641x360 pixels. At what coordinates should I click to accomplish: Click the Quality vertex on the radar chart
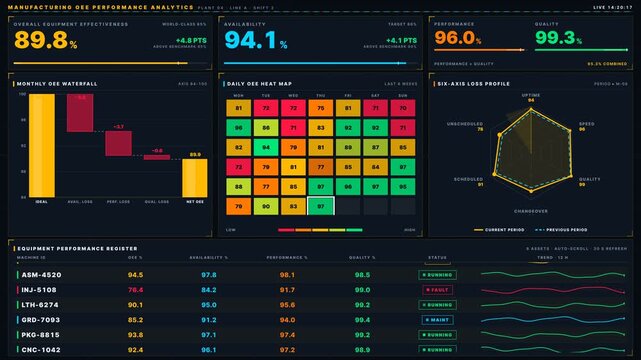point(572,177)
